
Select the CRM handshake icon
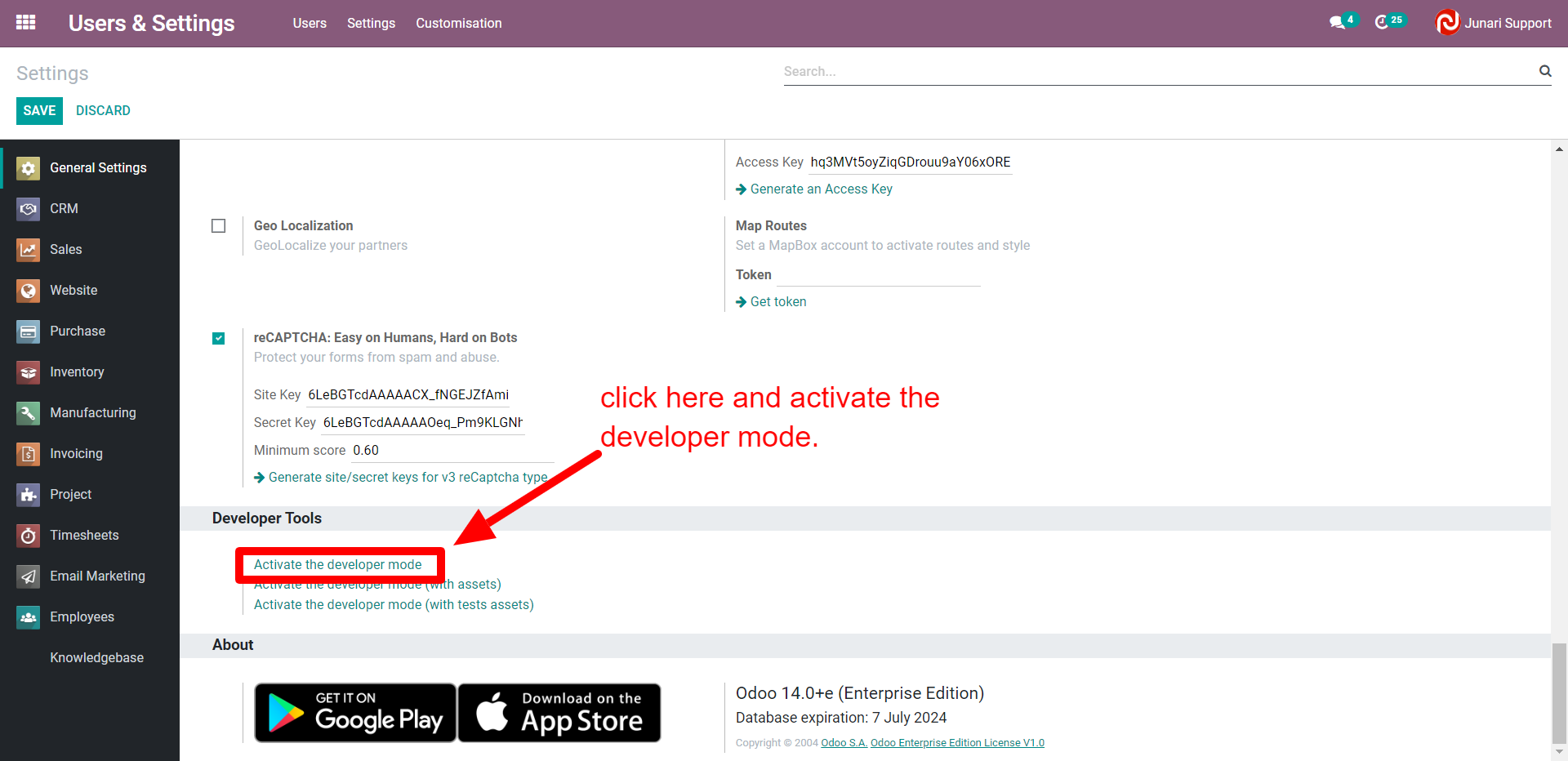coord(29,209)
